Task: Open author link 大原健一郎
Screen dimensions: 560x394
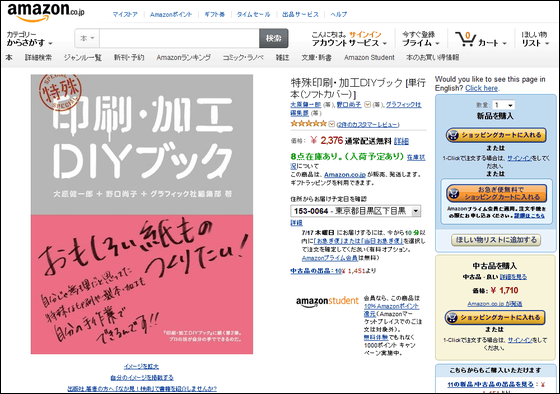Action: 306,104
